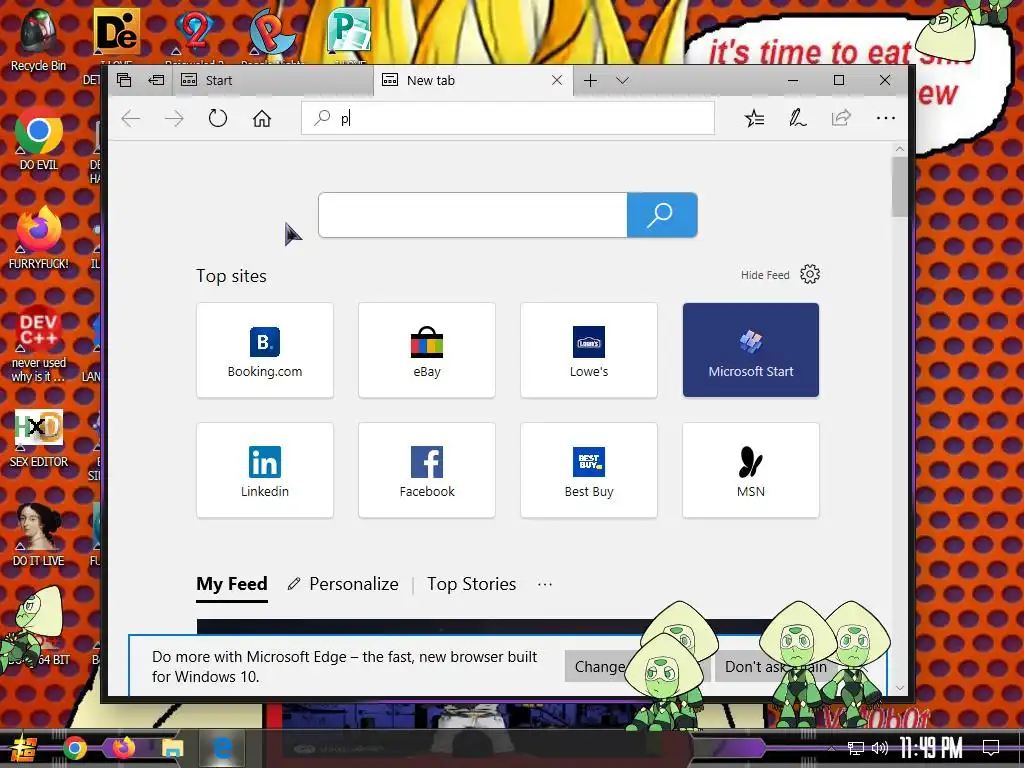Click the 11:49 PM taskbar clock
1024x768 pixels.
tap(931, 748)
